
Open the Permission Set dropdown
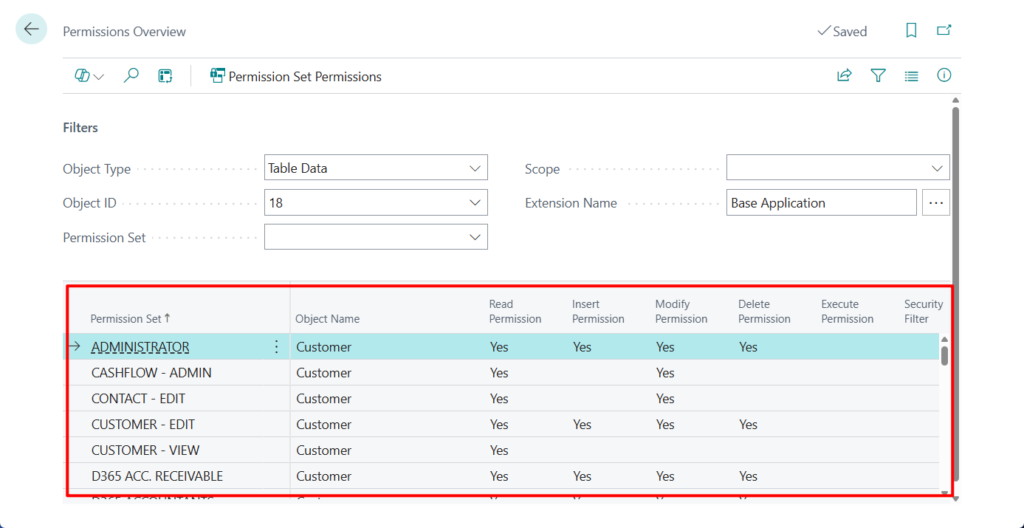click(476, 238)
